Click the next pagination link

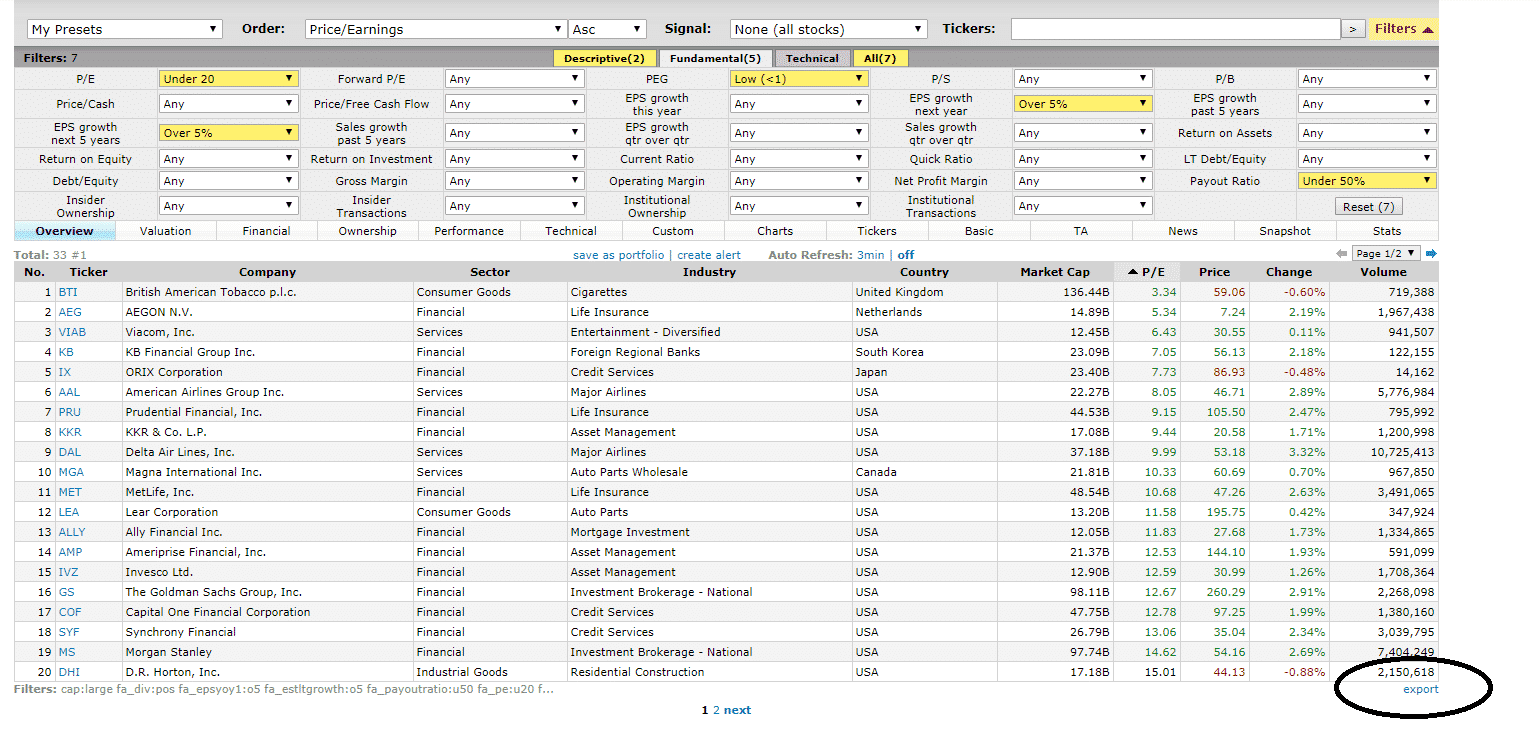[x=737, y=710]
